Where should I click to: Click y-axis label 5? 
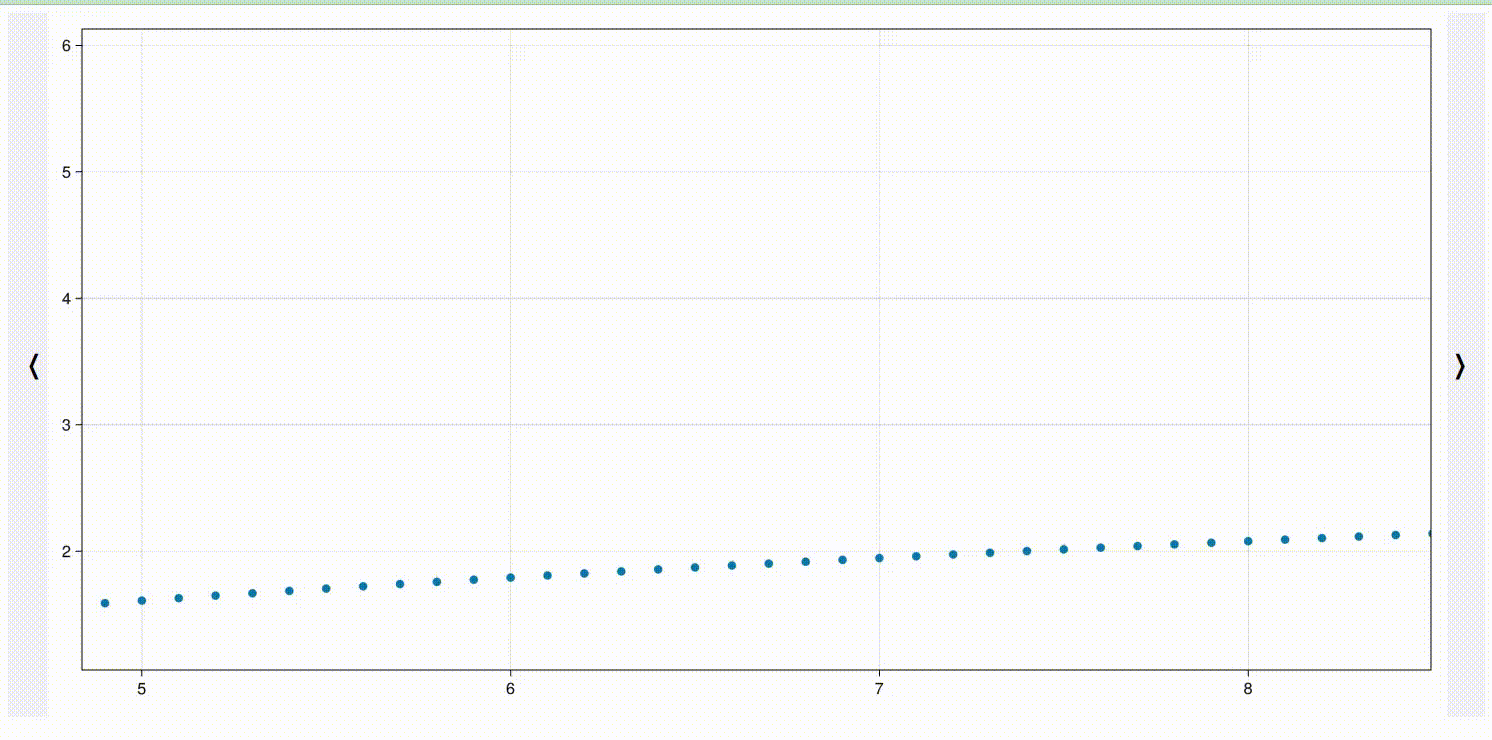(x=66, y=172)
